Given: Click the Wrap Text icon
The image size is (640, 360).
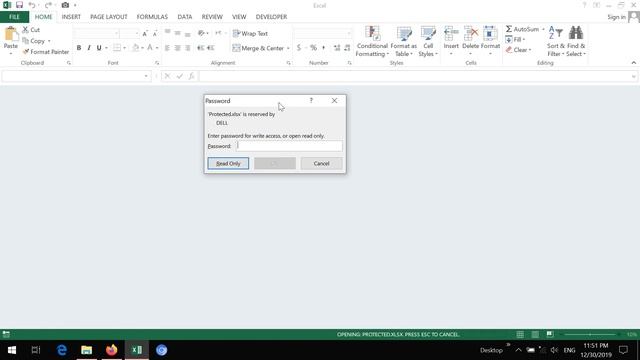Looking at the screenshot, I should (x=236, y=33).
